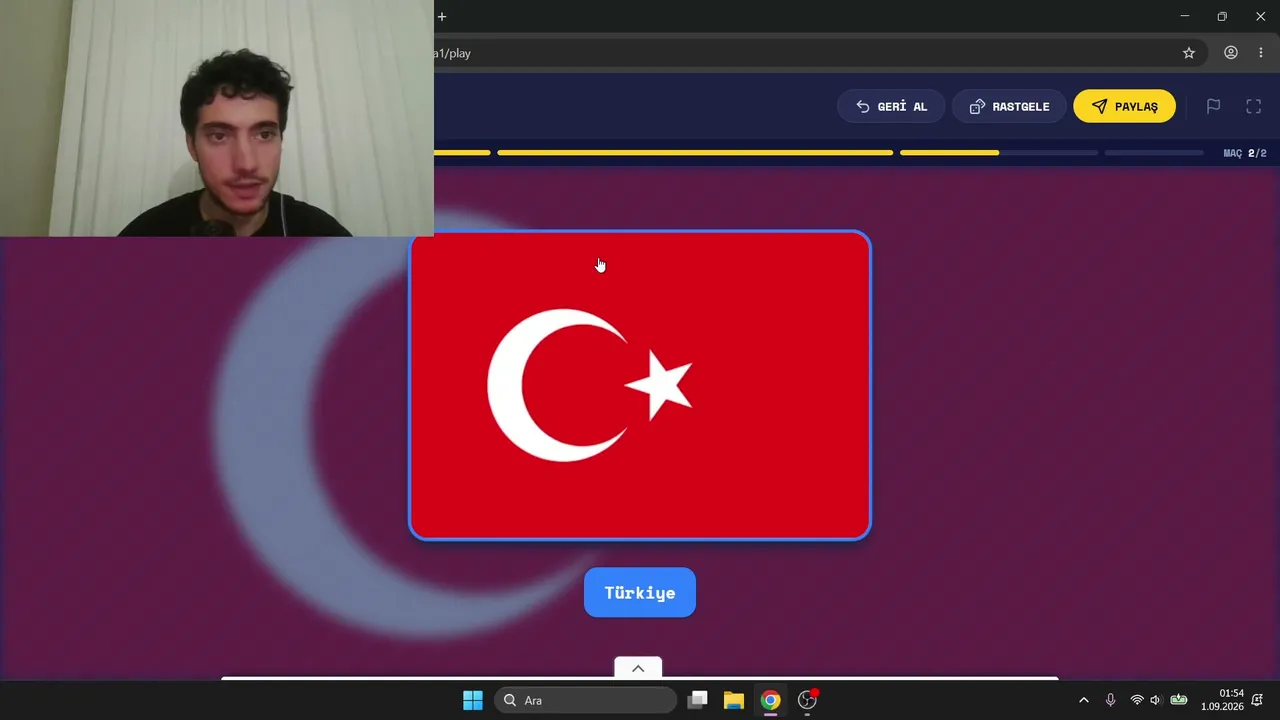Click the volume speaker tray icon
The width and height of the screenshot is (1280, 720).
[1156, 700]
